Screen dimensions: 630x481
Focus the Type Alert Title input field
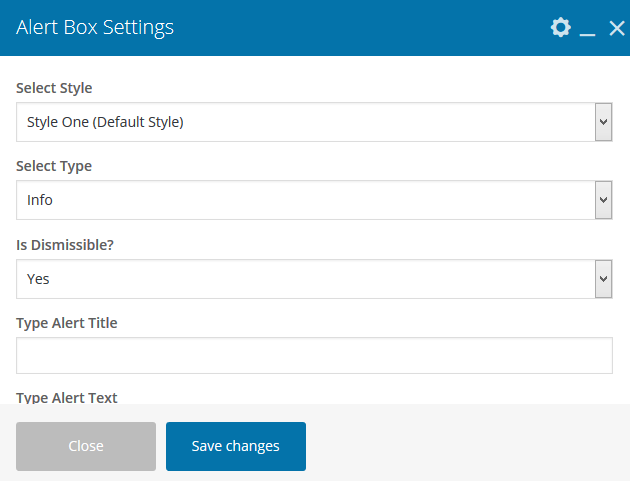coord(314,355)
